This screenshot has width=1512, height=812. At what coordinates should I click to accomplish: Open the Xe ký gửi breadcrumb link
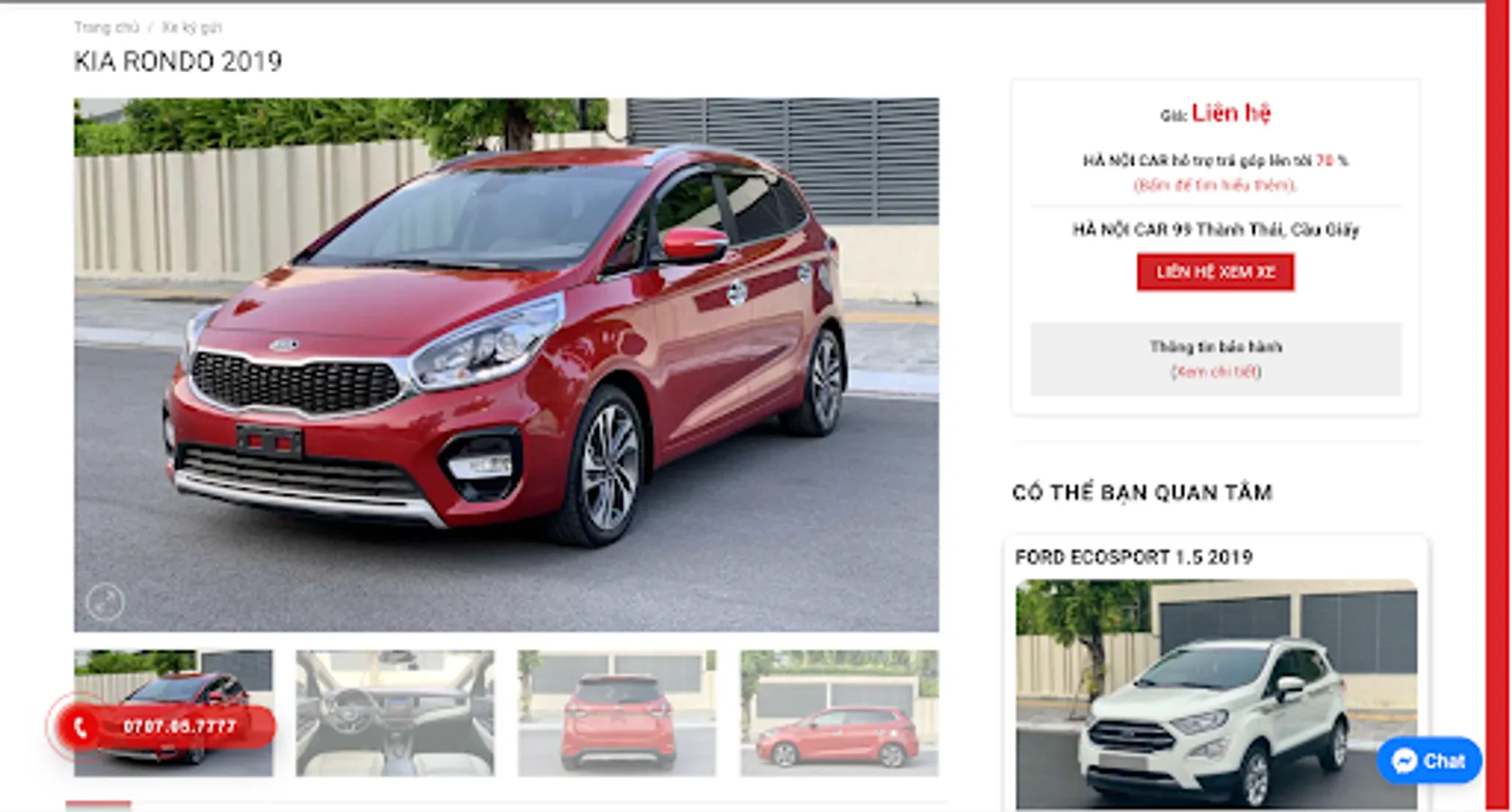[x=191, y=28]
